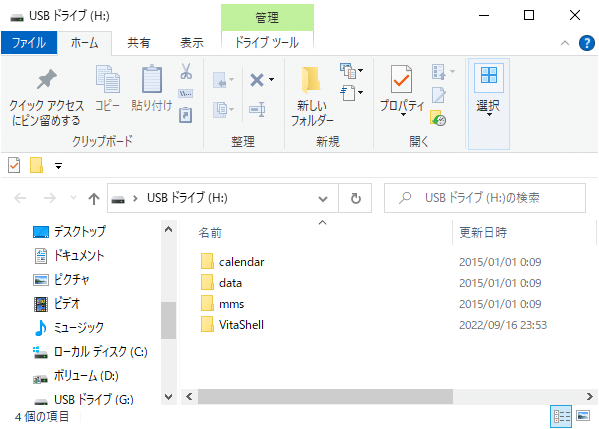Viewport: 599px width, 429px height.
Task: Click the Edit file icon
Action: (x=439, y=95)
